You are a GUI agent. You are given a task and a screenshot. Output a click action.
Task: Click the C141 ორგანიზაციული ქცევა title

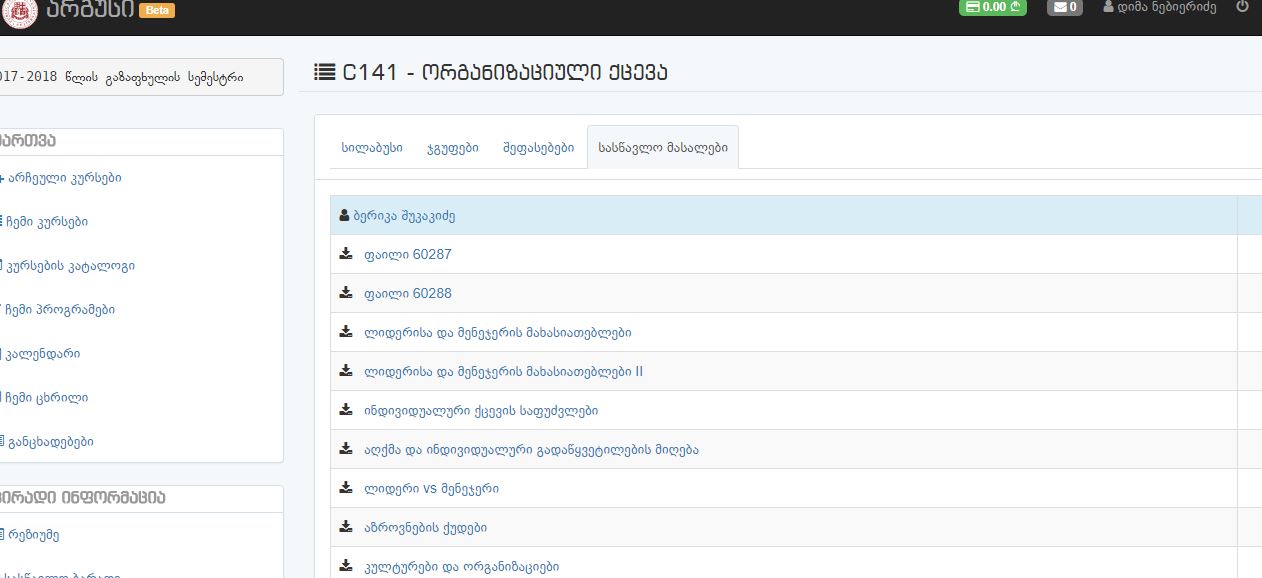point(505,72)
